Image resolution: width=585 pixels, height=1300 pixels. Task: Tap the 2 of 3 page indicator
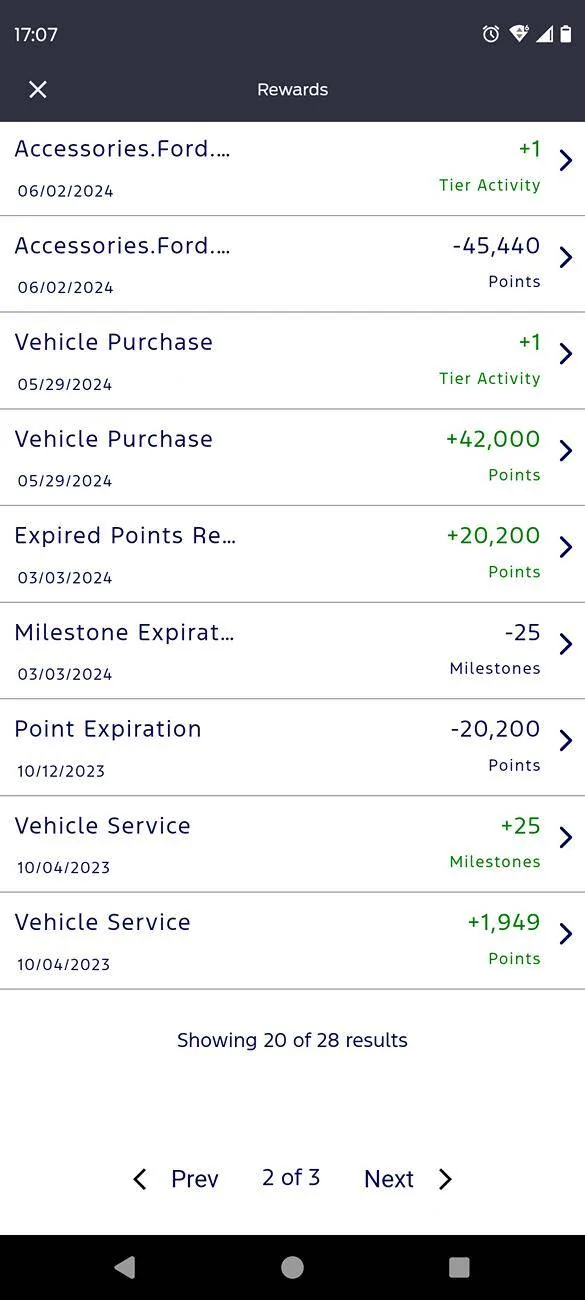tap(290, 1177)
